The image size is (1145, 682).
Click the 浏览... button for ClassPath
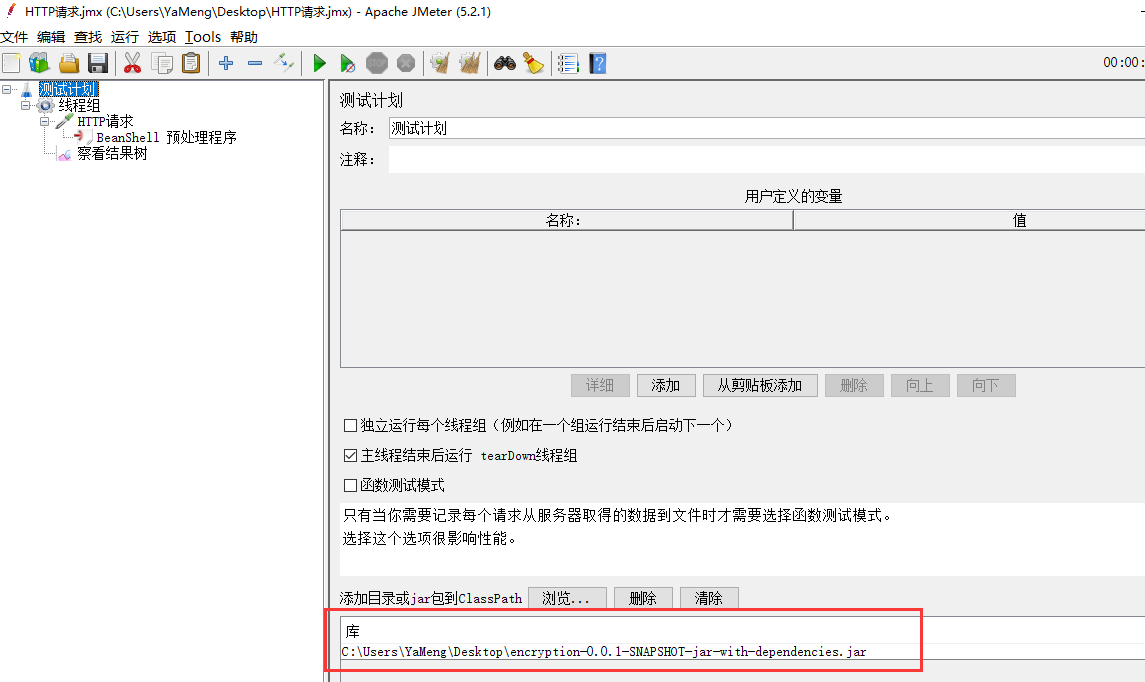click(x=566, y=598)
